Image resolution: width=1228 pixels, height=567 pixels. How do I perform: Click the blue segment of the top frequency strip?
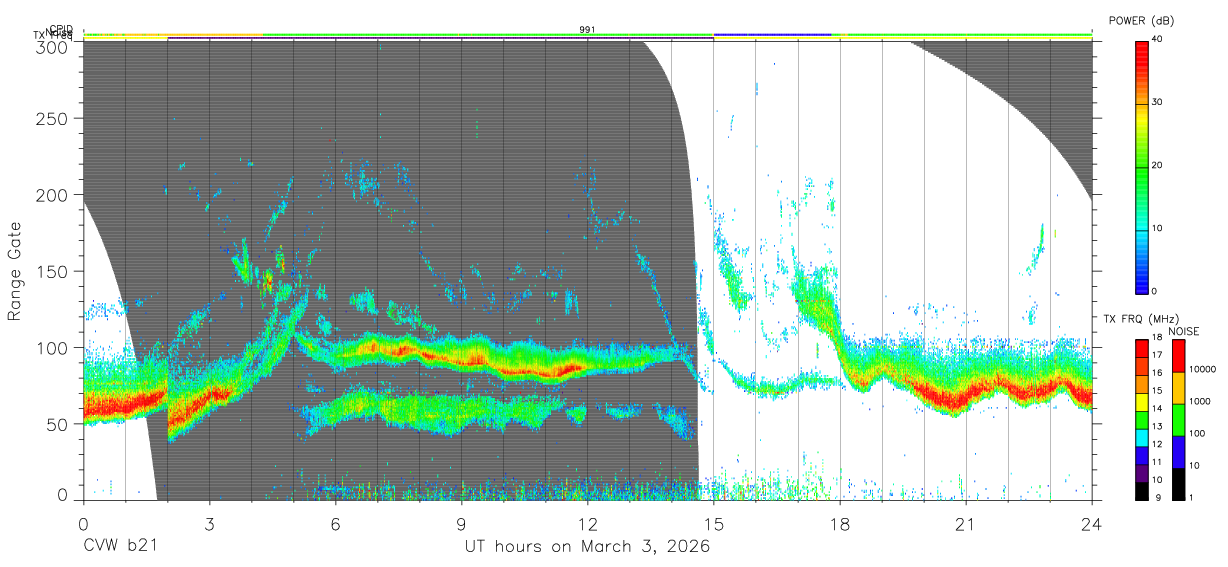point(772,34)
